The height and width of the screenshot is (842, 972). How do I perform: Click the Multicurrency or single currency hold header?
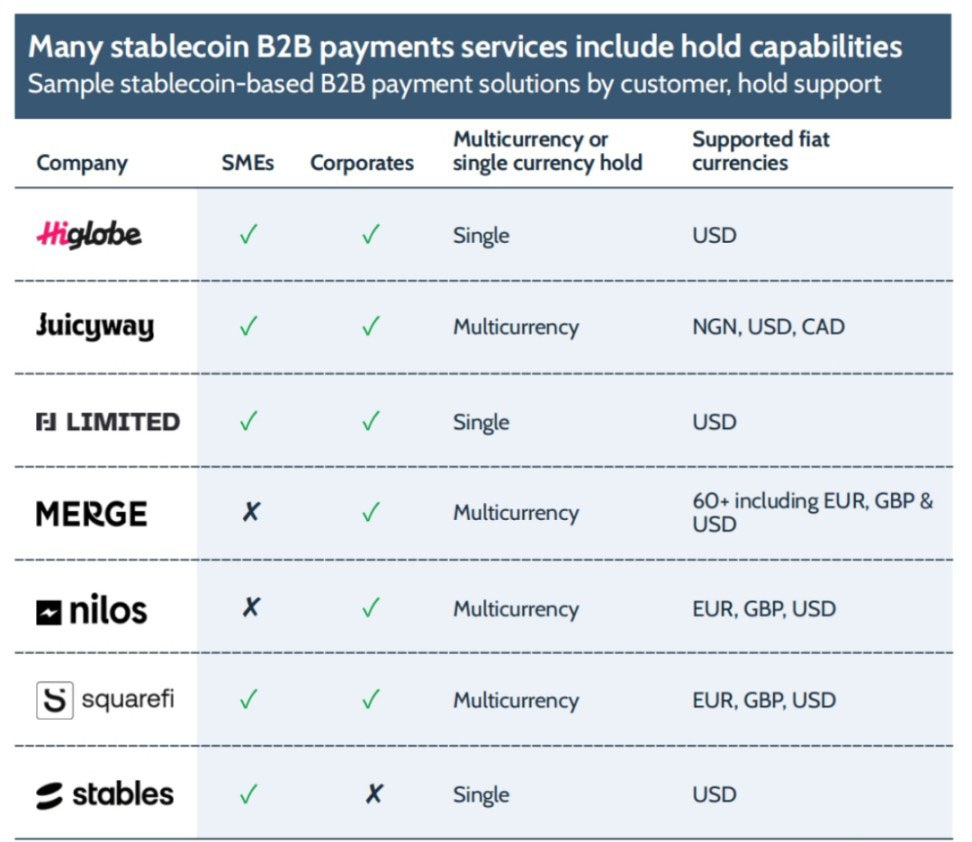click(x=547, y=151)
